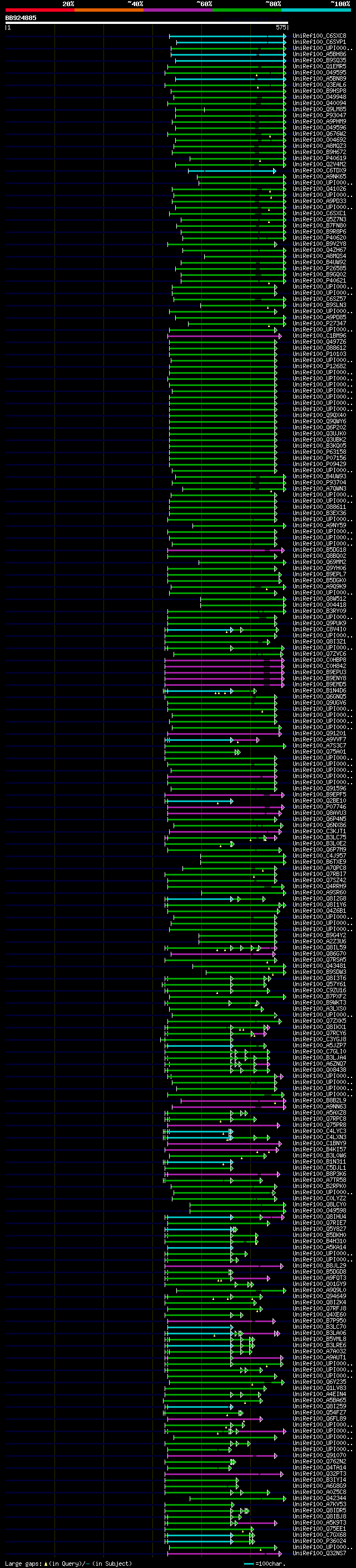The width and height of the screenshot is (356, 1568).
Task: Open hit UniRef100_A7QPC8
Action: click(319, 868)
